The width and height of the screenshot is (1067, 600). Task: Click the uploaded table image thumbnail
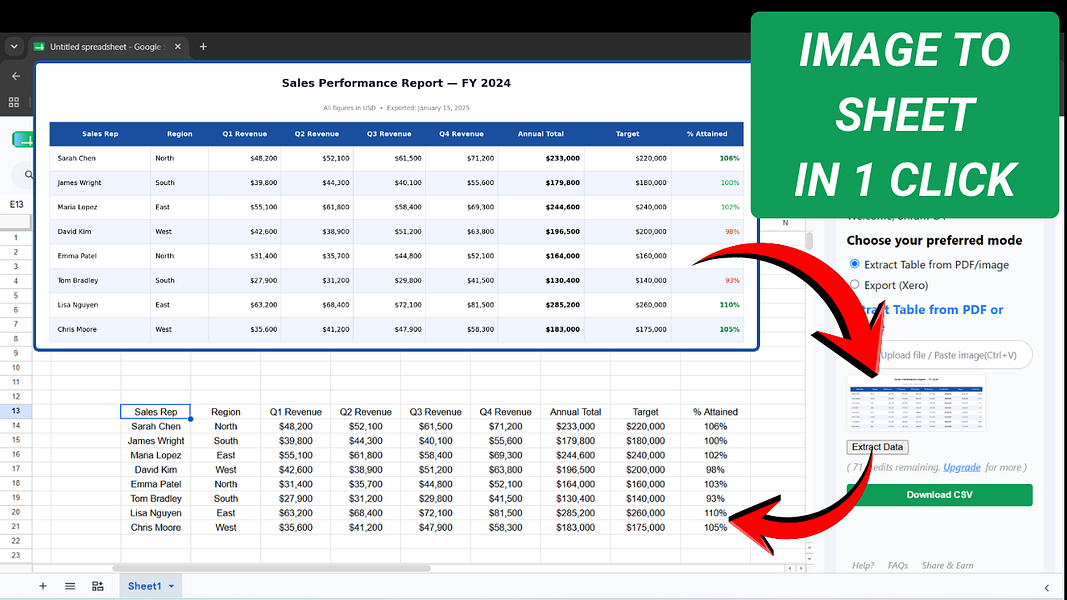pos(916,403)
